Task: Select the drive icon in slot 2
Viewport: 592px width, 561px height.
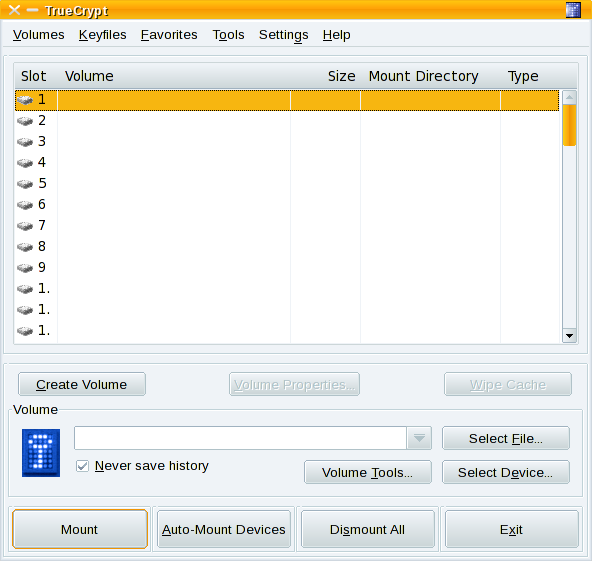Action: pyautogui.click(x=25, y=121)
